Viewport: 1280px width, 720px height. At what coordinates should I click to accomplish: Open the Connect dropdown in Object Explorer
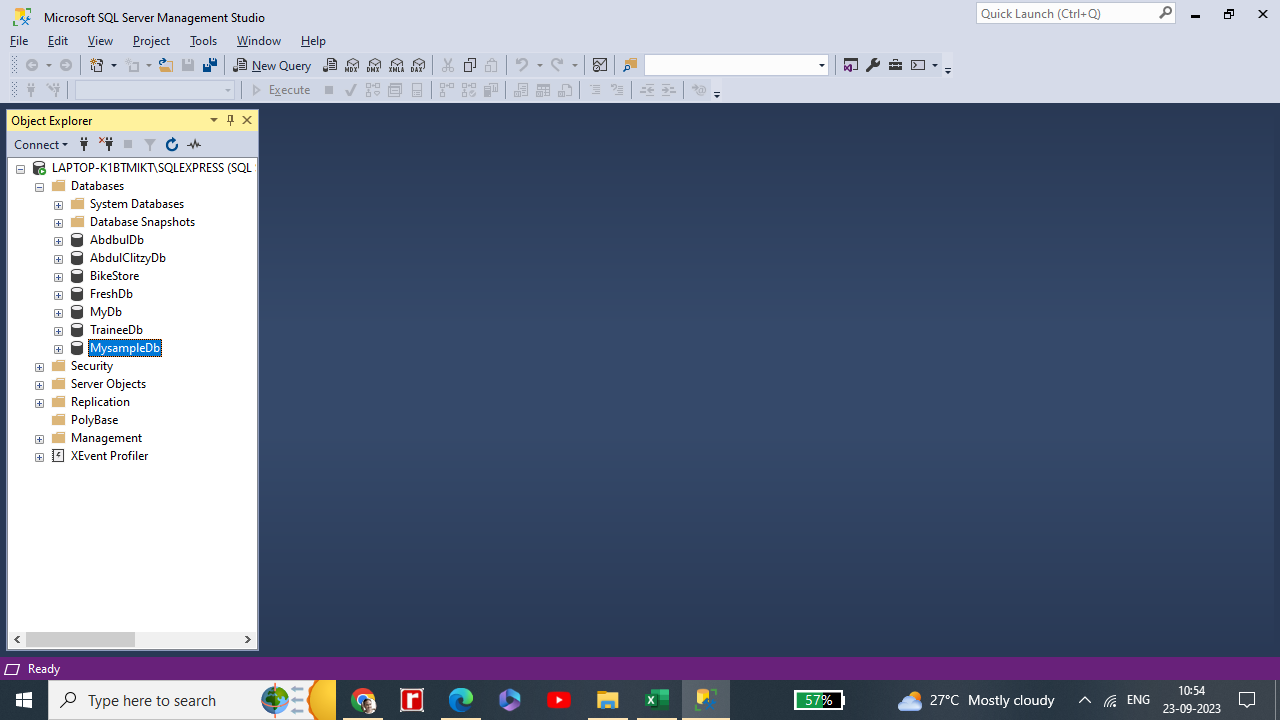click(41, 144)
